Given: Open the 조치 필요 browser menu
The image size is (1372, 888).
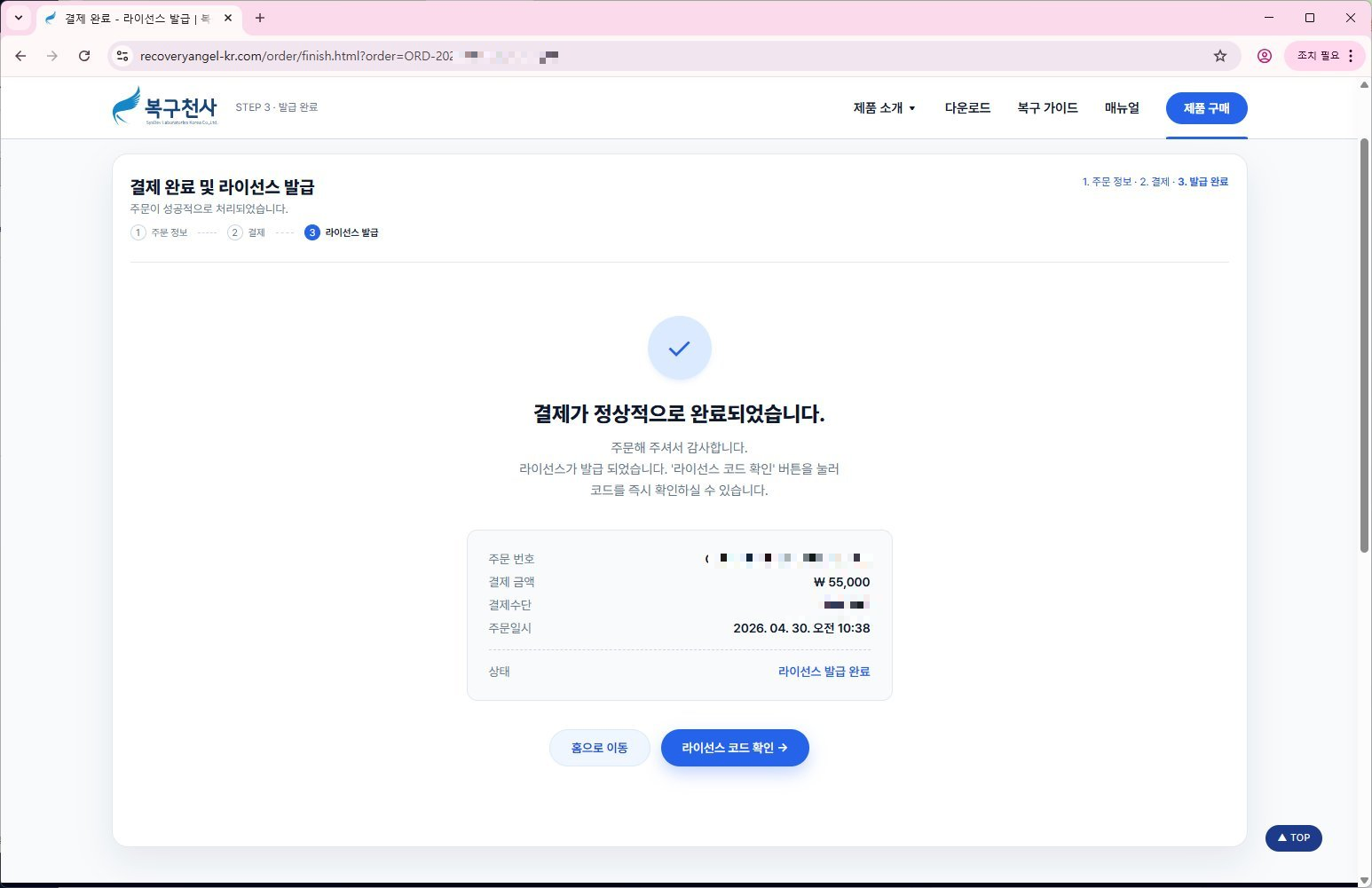Looking at the screenshot, I should [x=1325, y=56].
